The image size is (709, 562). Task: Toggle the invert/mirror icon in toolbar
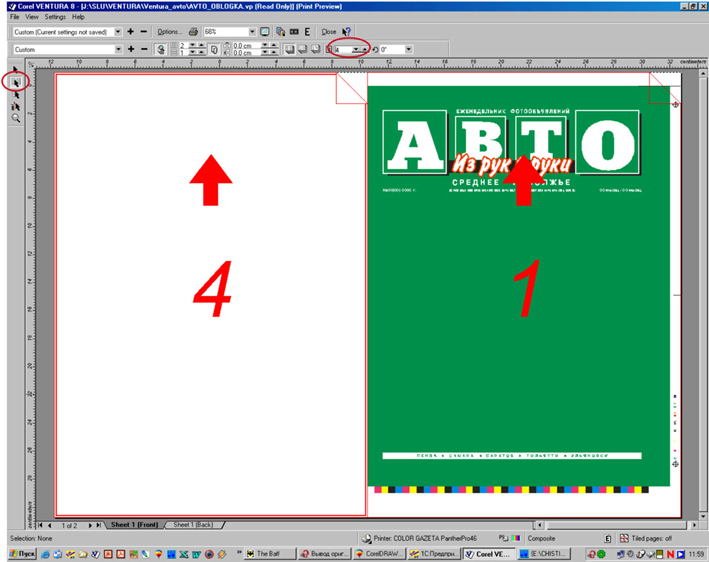coord(294,32)
